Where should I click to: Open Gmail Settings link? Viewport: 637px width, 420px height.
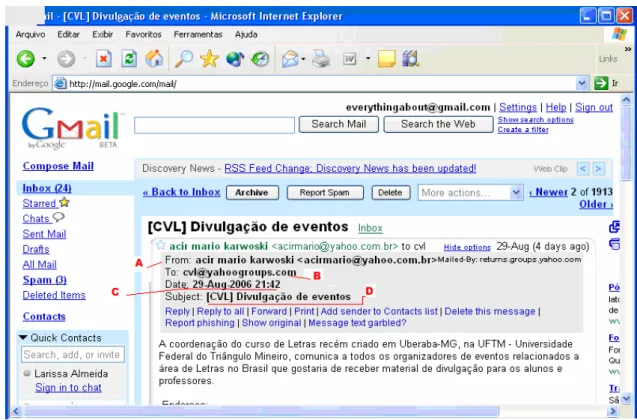point(518,107)
